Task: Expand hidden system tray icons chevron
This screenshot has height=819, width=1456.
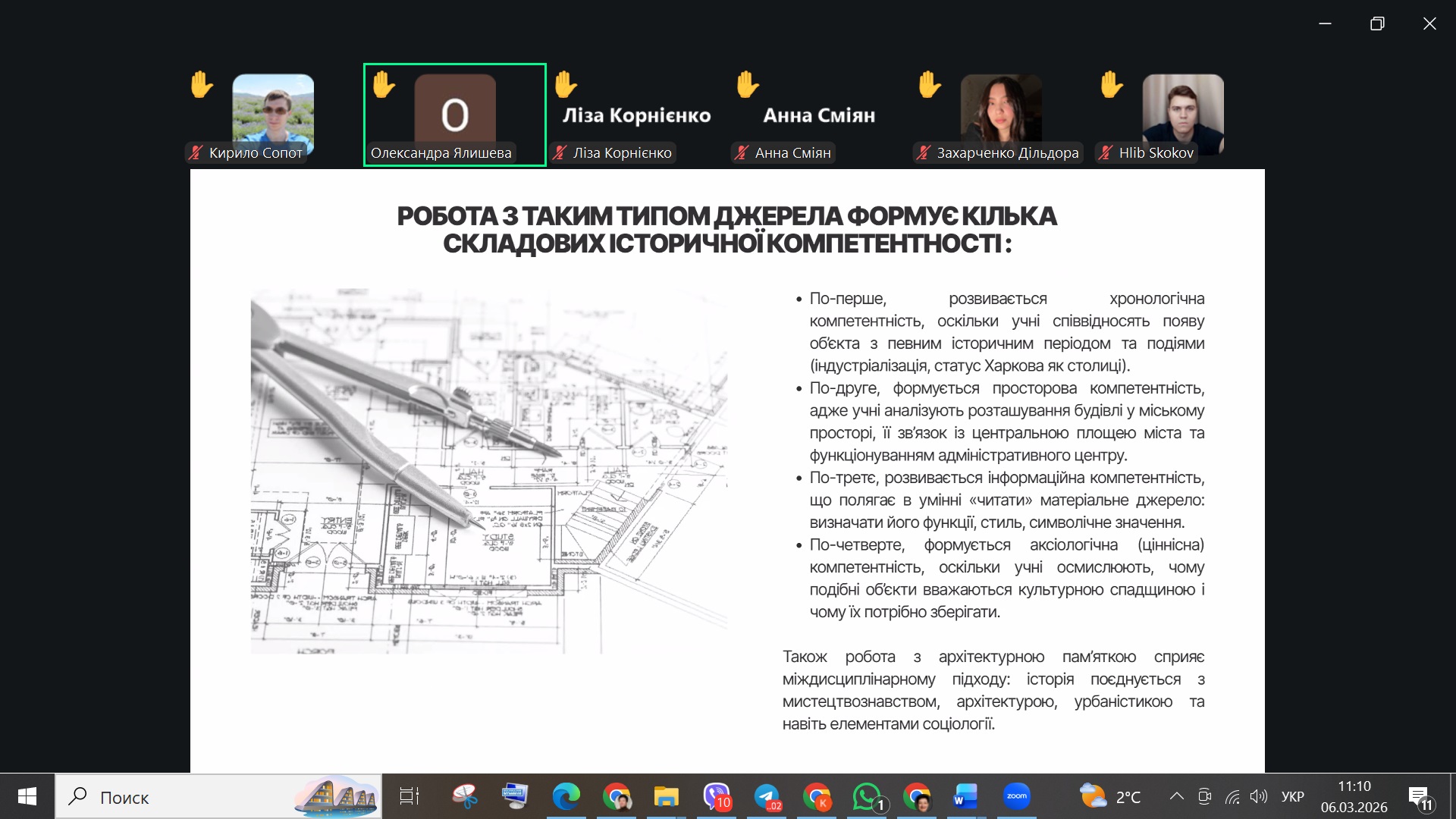Action: pyautogui.click(x=1176, y=796)
